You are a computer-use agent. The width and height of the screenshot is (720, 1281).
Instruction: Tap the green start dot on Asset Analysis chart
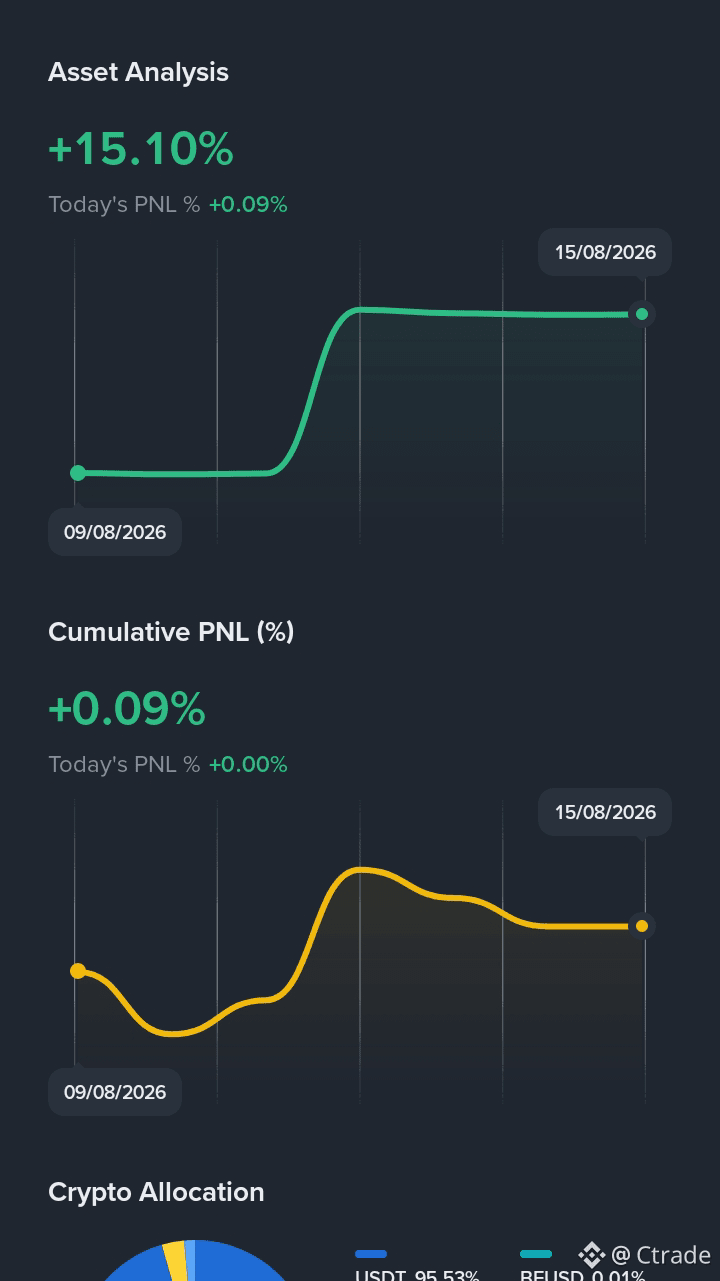(78, 473)
